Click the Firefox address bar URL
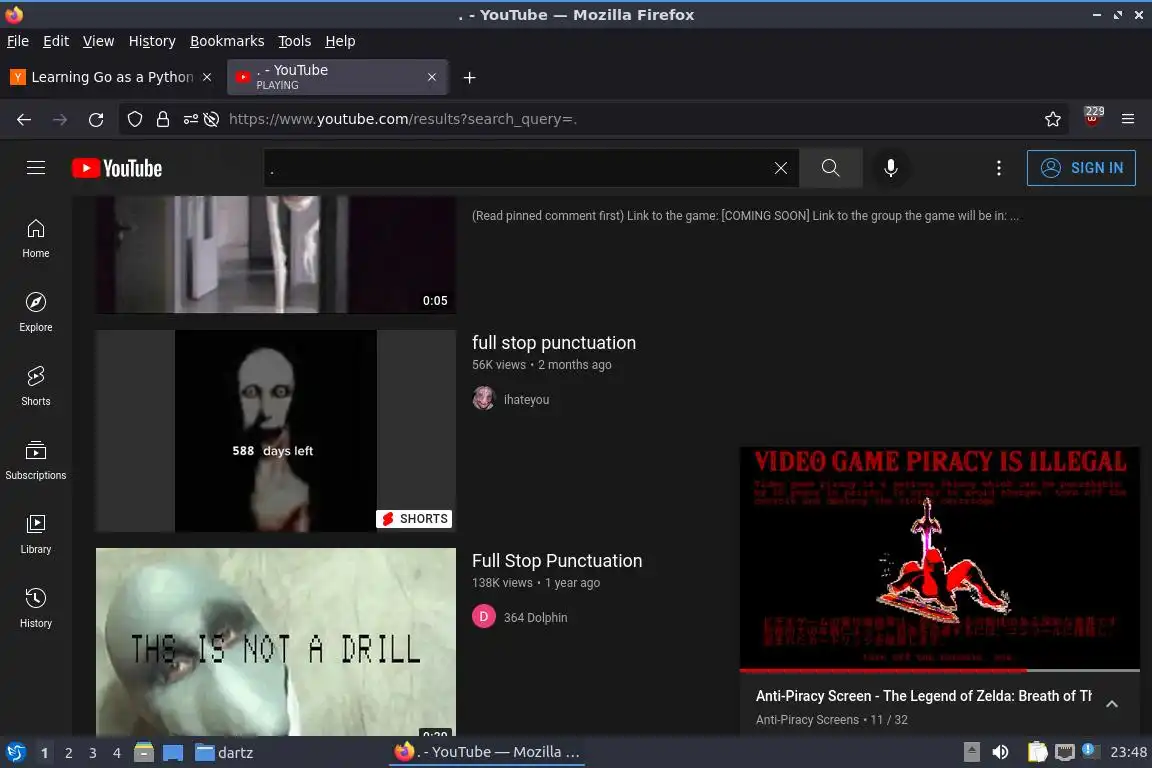 click(403, 119)
